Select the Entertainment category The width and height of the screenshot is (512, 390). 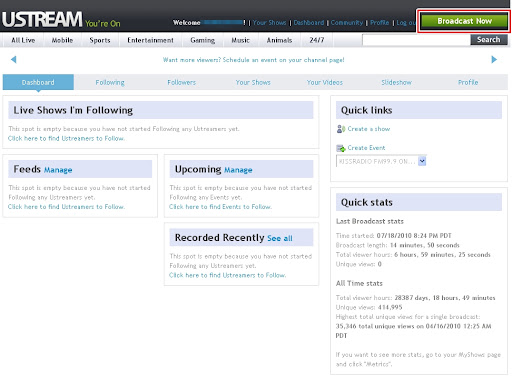tap(150, 40)
